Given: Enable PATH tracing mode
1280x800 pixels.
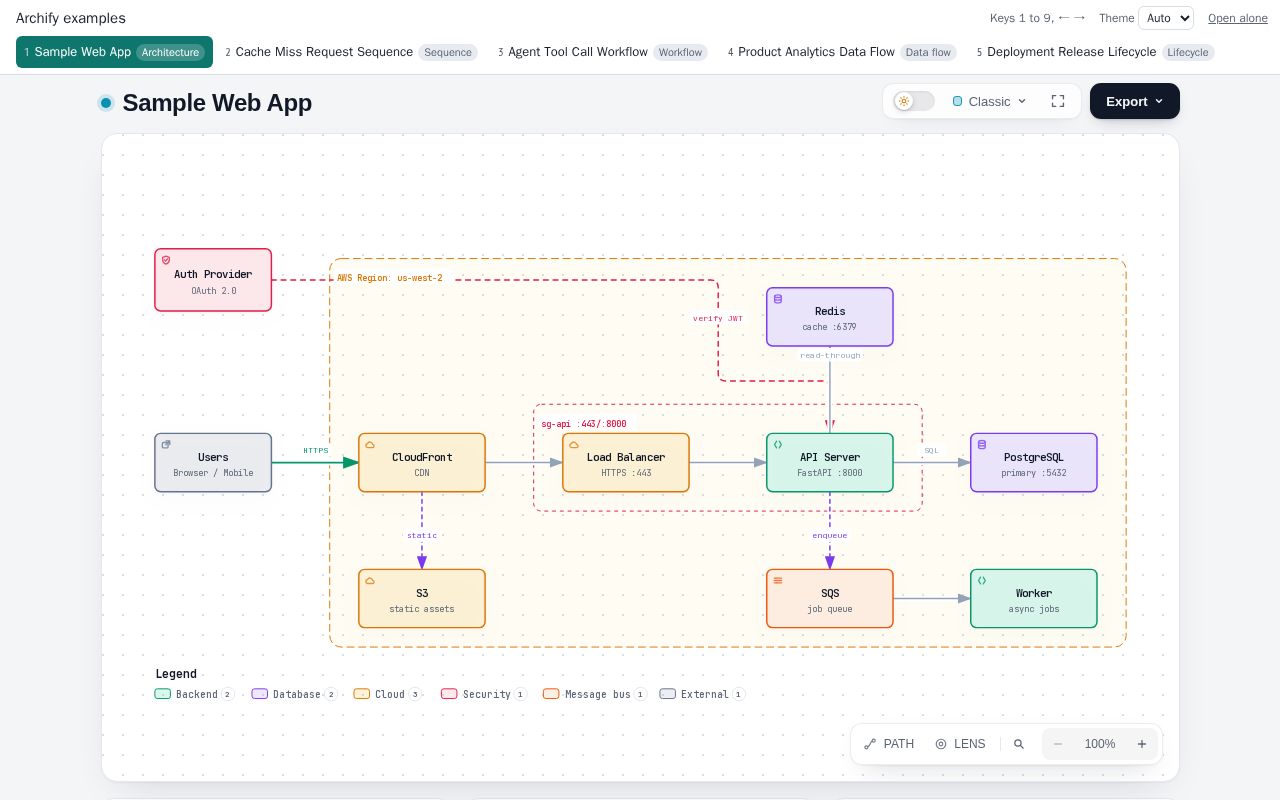Looking at the screenshot, I should point(889,744).
